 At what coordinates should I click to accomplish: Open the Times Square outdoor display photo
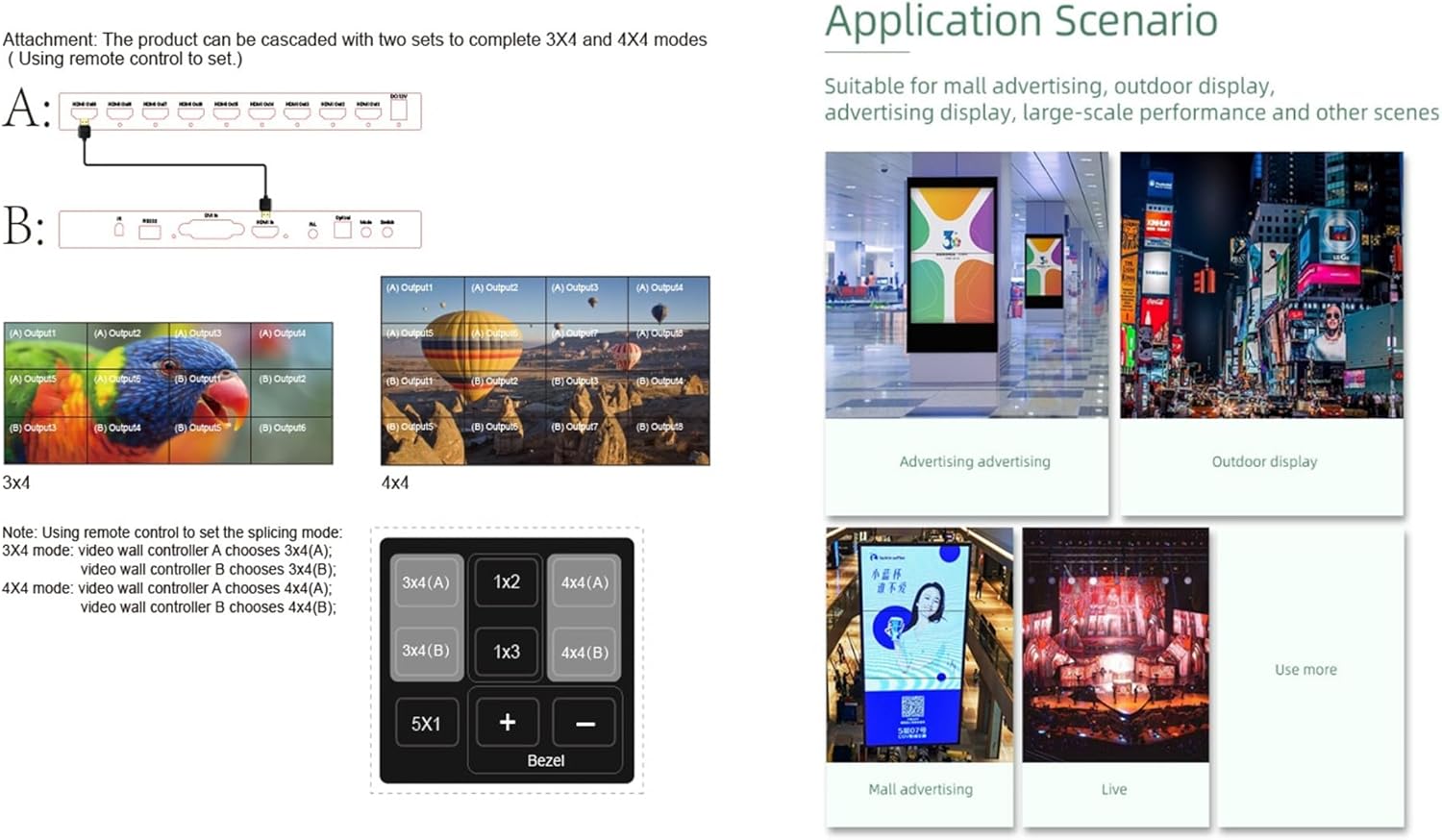coord(1261,284)
